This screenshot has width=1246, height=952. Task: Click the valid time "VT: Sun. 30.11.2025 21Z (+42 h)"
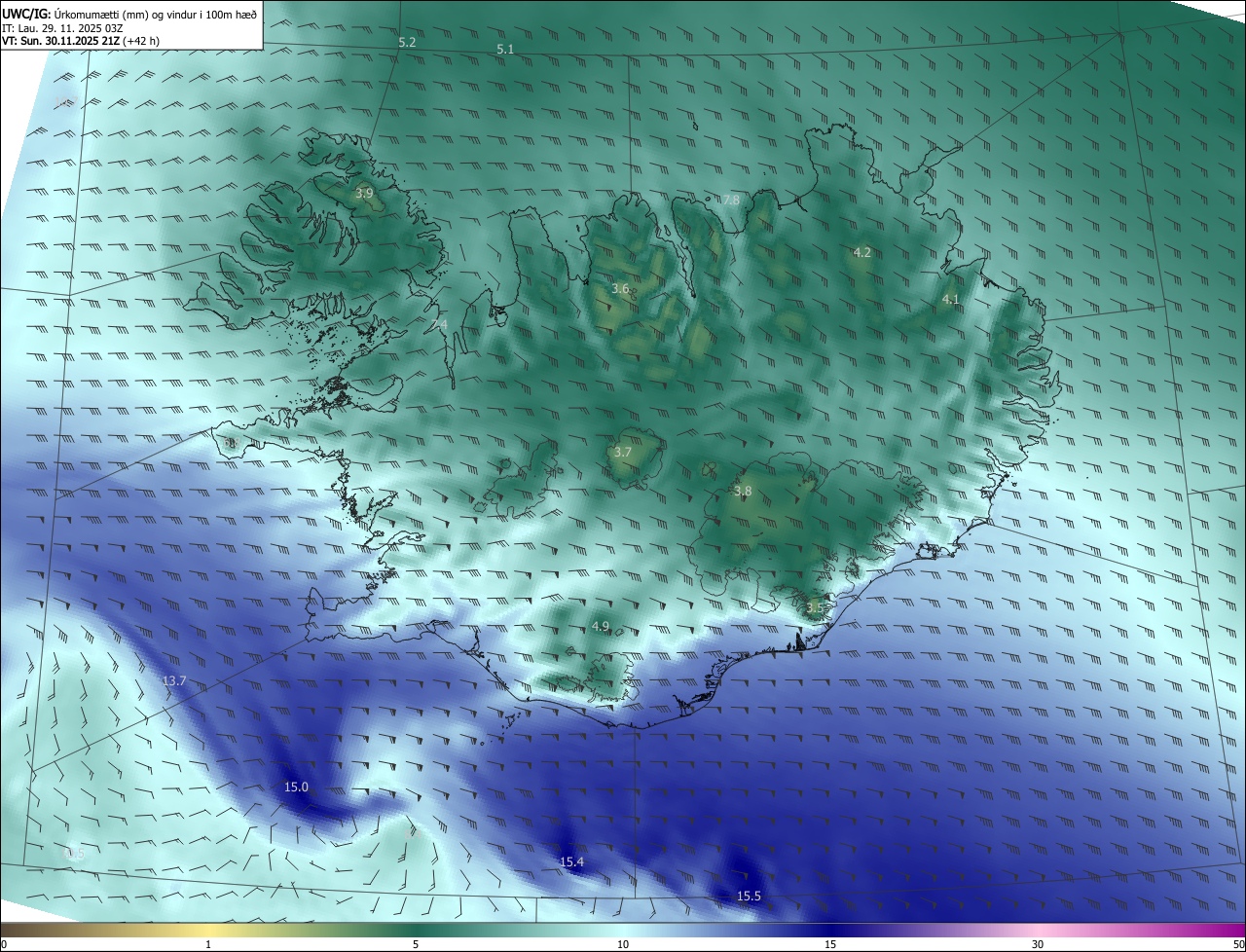81,42
